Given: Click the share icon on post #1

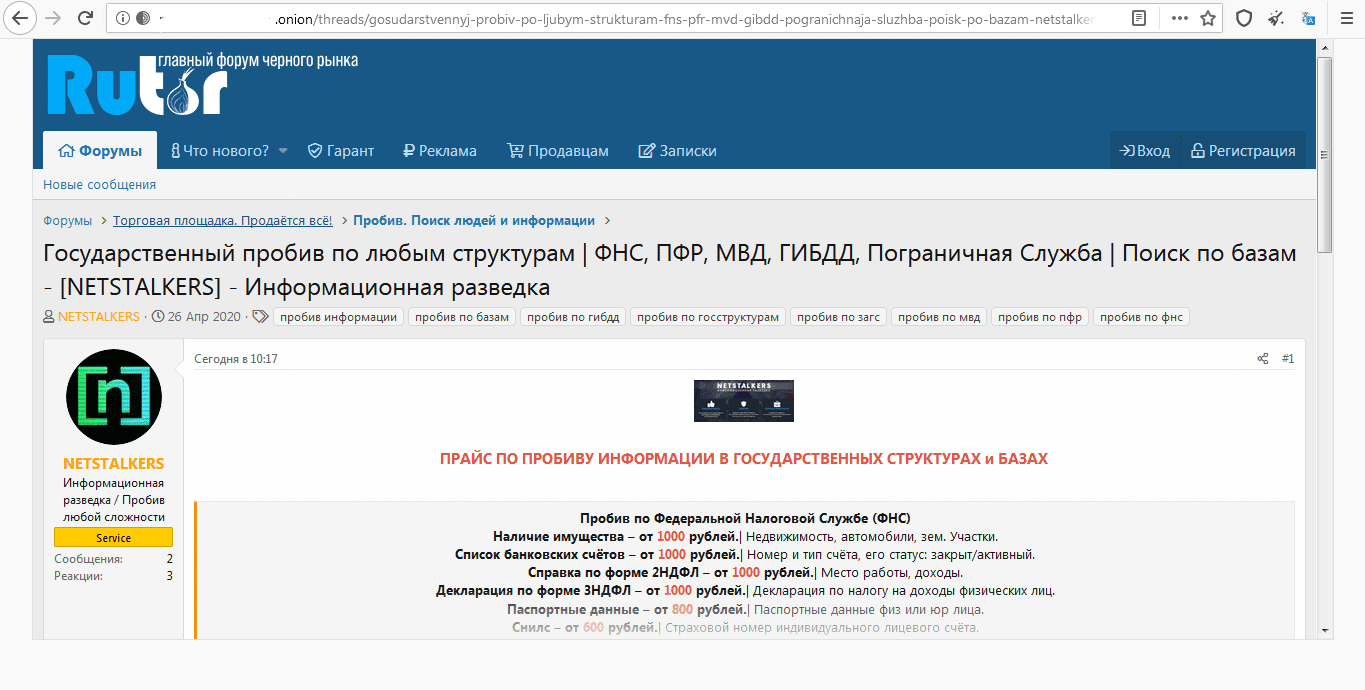Looking at the screenshot, I should [1263, 358].
